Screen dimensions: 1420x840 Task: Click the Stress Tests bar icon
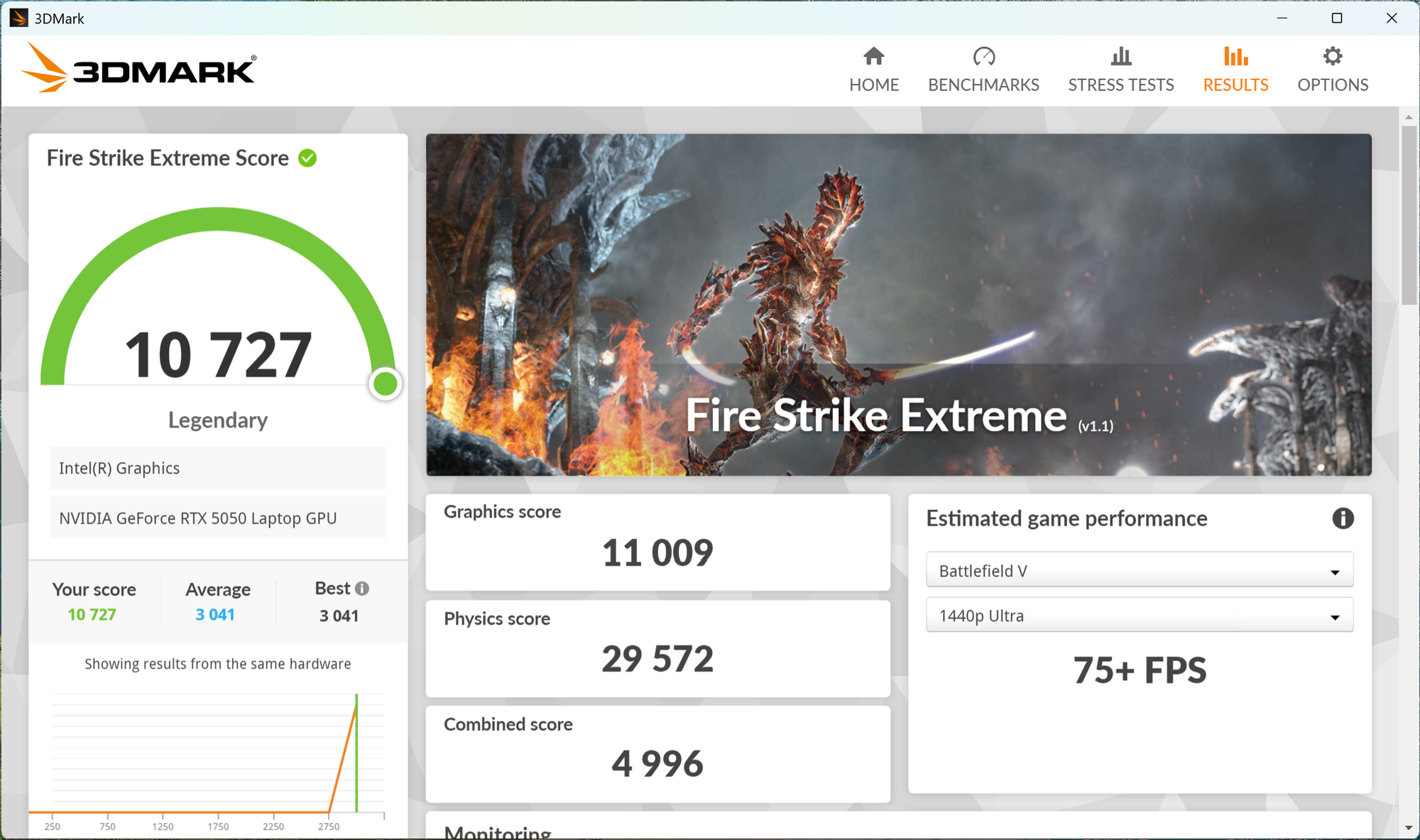(1121, 56)
